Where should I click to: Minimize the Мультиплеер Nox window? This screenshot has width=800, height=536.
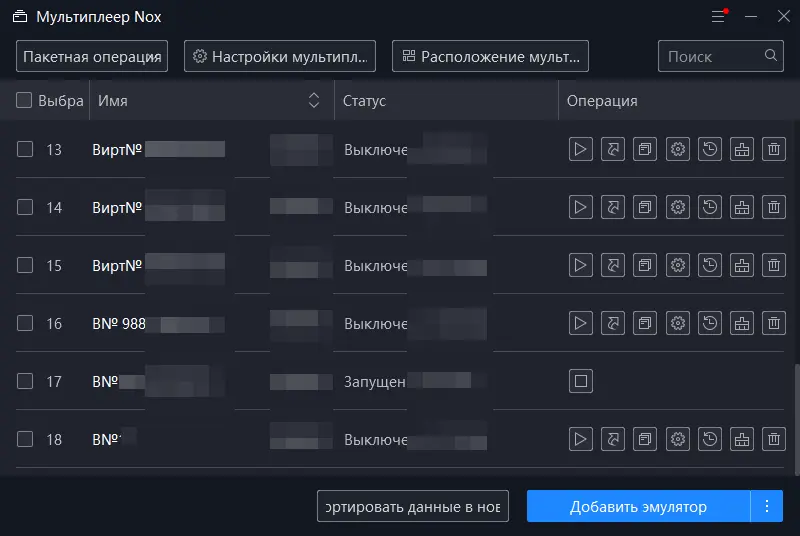pyautogui.click(x=751, y=16)
